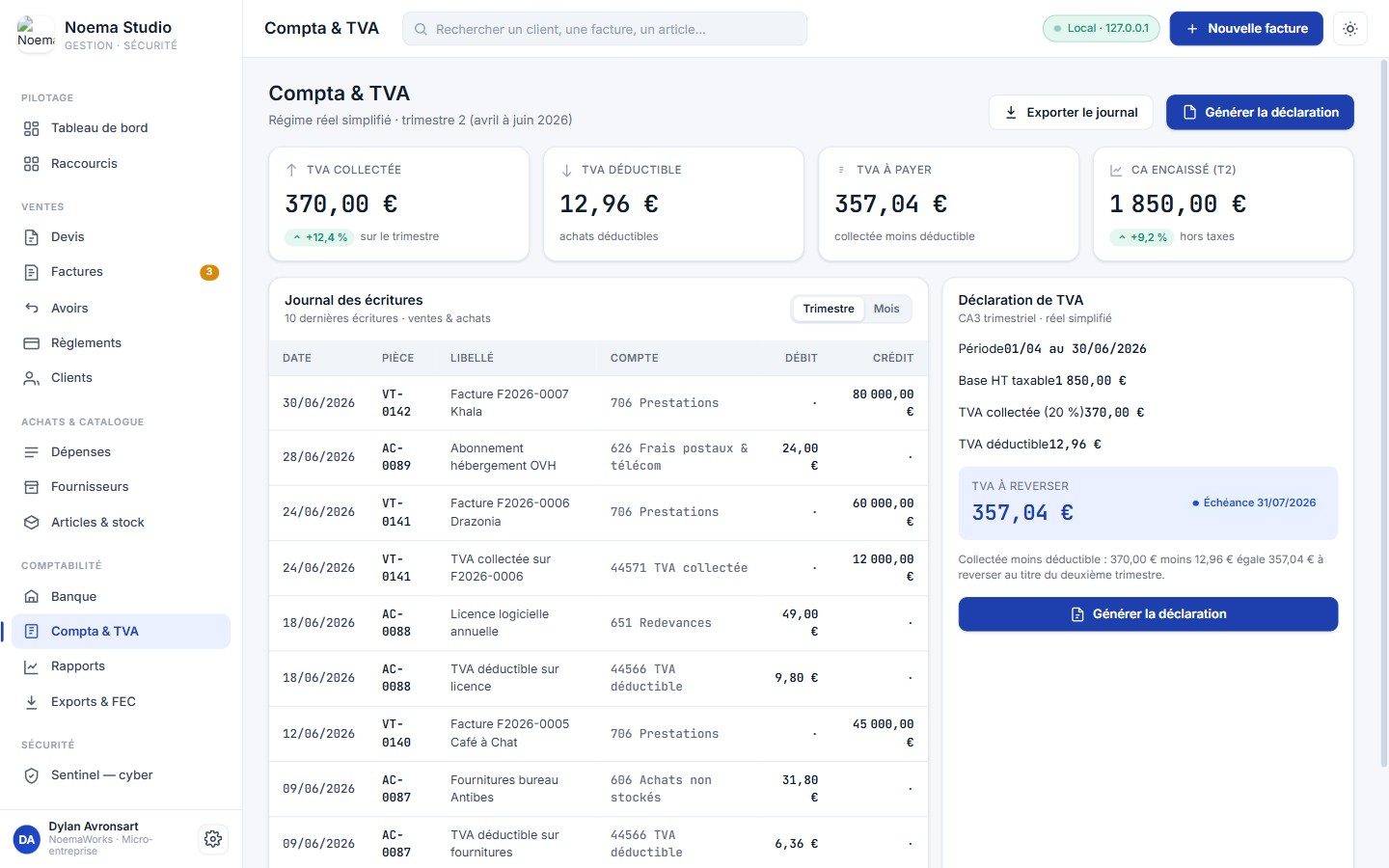Viewport: 1389px width, 868px height.
Task: Click the Règlements card icon
Action: [x=32, y=343]
